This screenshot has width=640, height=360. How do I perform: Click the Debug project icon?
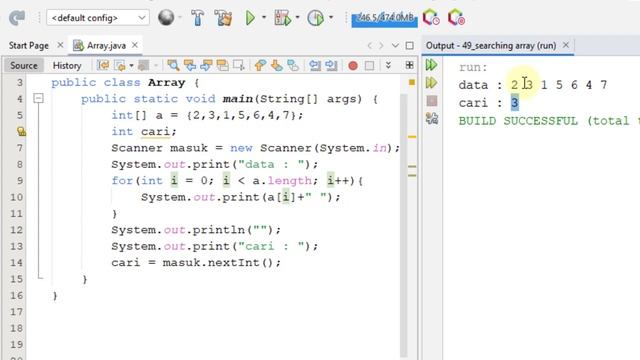click(283, 18)
